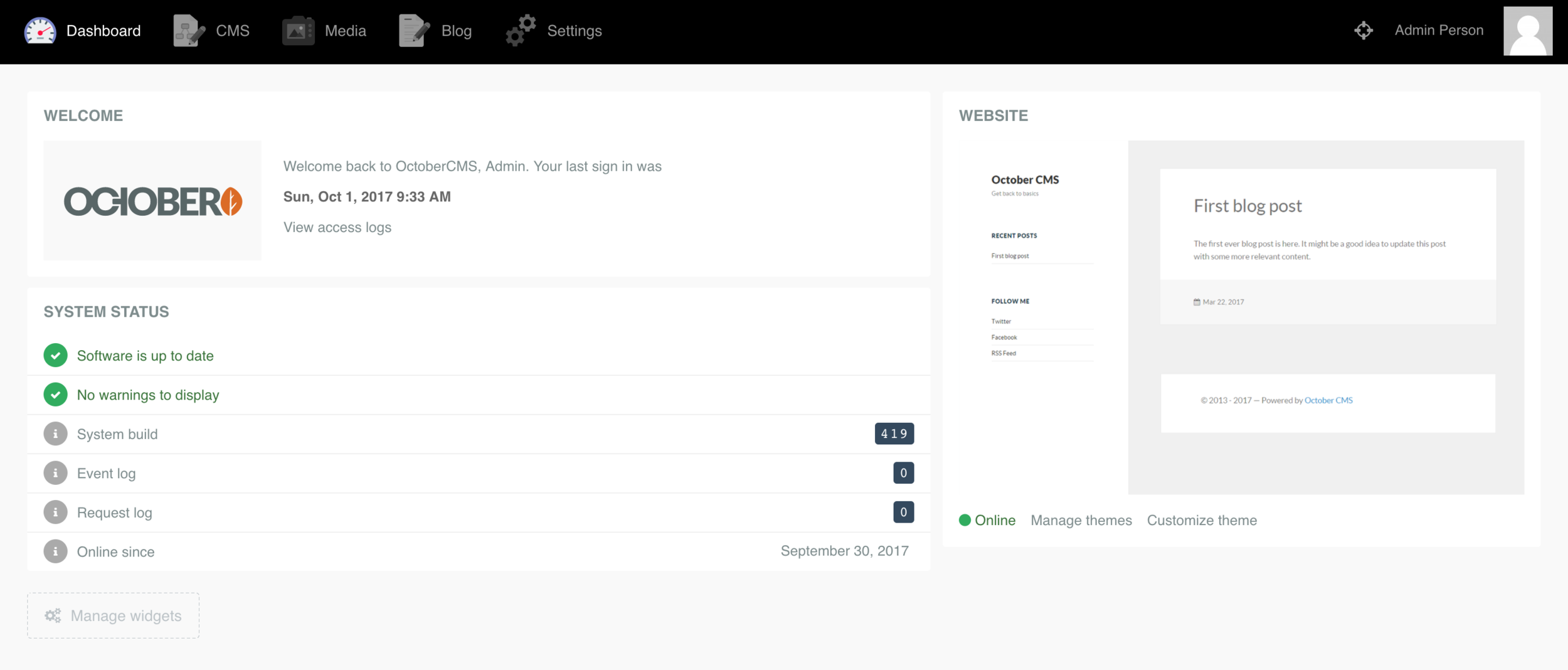Click the CMS page-edit icon

coord(189,31)
